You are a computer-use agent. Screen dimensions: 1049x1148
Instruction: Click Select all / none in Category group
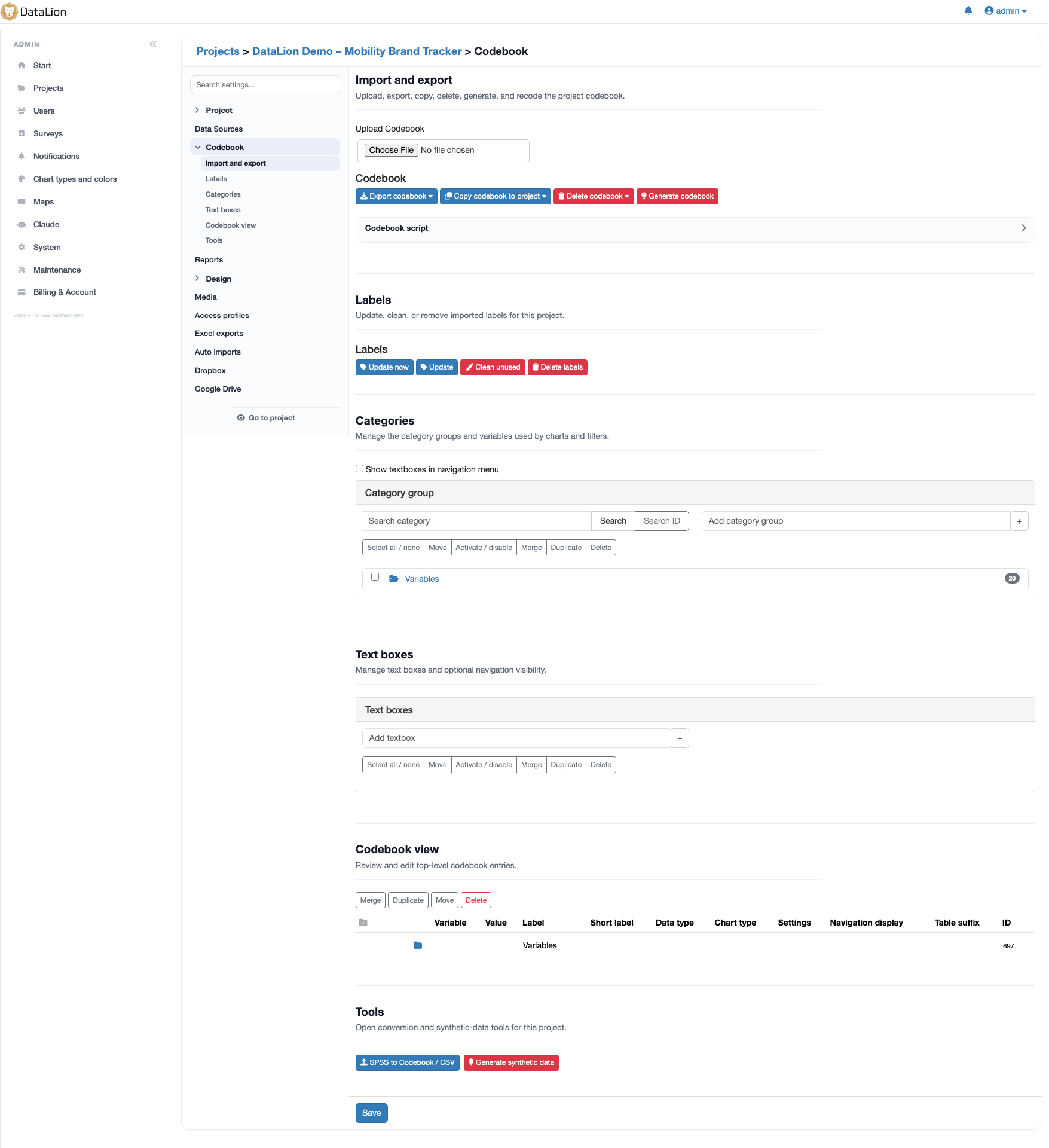[x=393, y=548]
